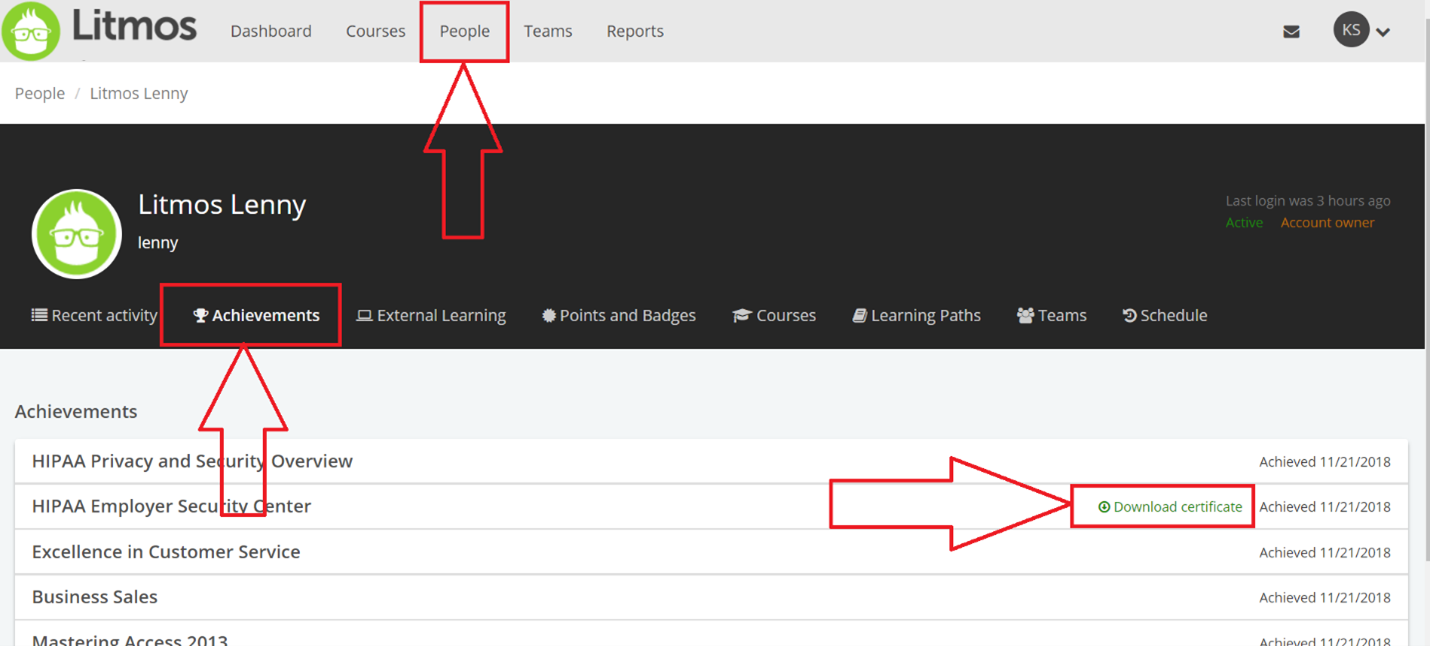View the Points and Badges tab
Image resolution: width=1430 pixels, height=646 pixels.
coord(619,315)
